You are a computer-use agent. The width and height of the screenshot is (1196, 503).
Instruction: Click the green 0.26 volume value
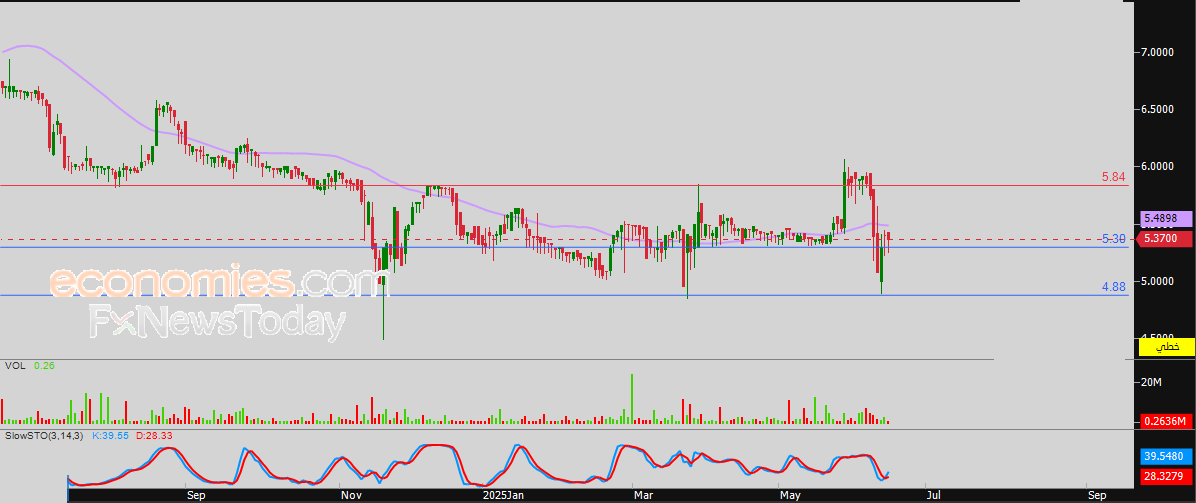pyautogui.click(x=43, y=366)
